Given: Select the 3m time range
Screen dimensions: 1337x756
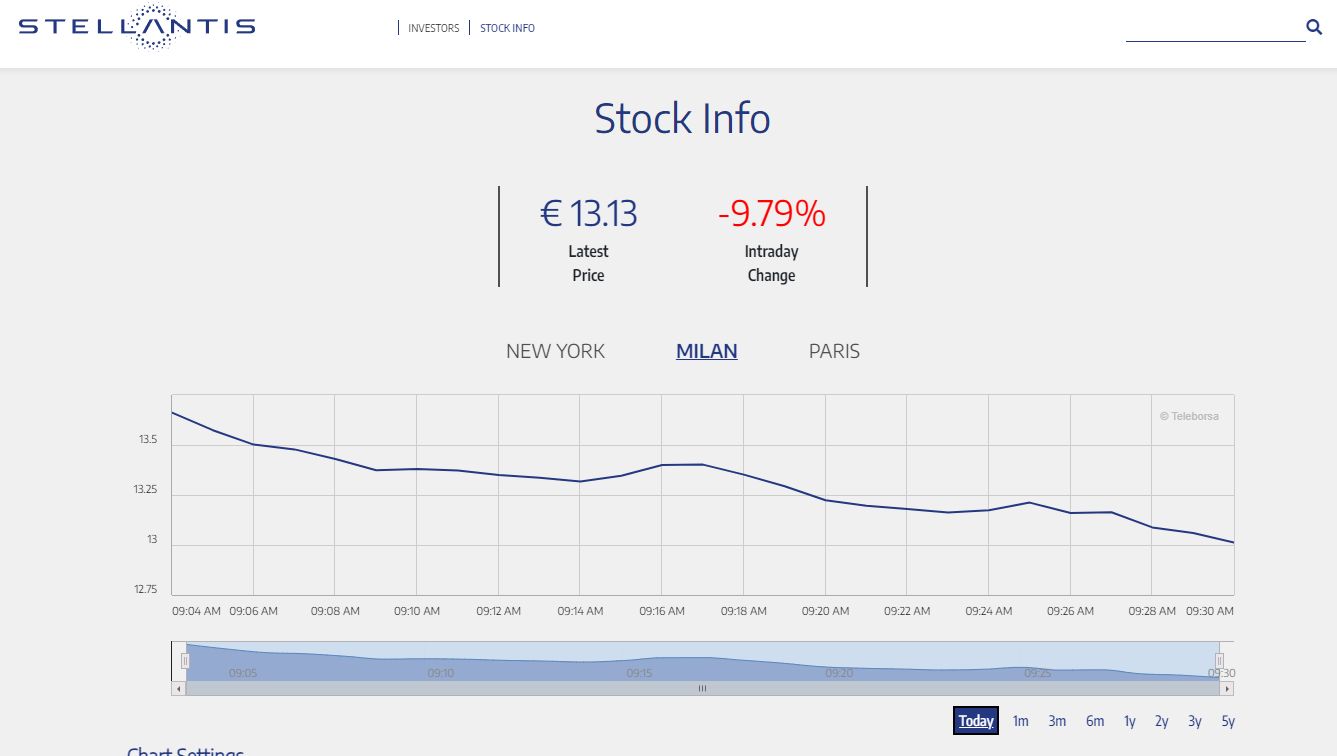Looking at the screenshot, I should click(x=1057, y=721).
